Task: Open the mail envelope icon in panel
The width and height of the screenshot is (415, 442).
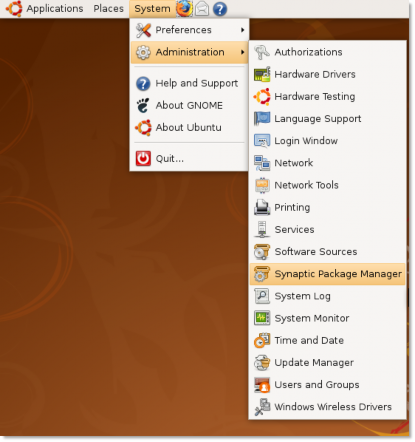Action: coord(202,9)
